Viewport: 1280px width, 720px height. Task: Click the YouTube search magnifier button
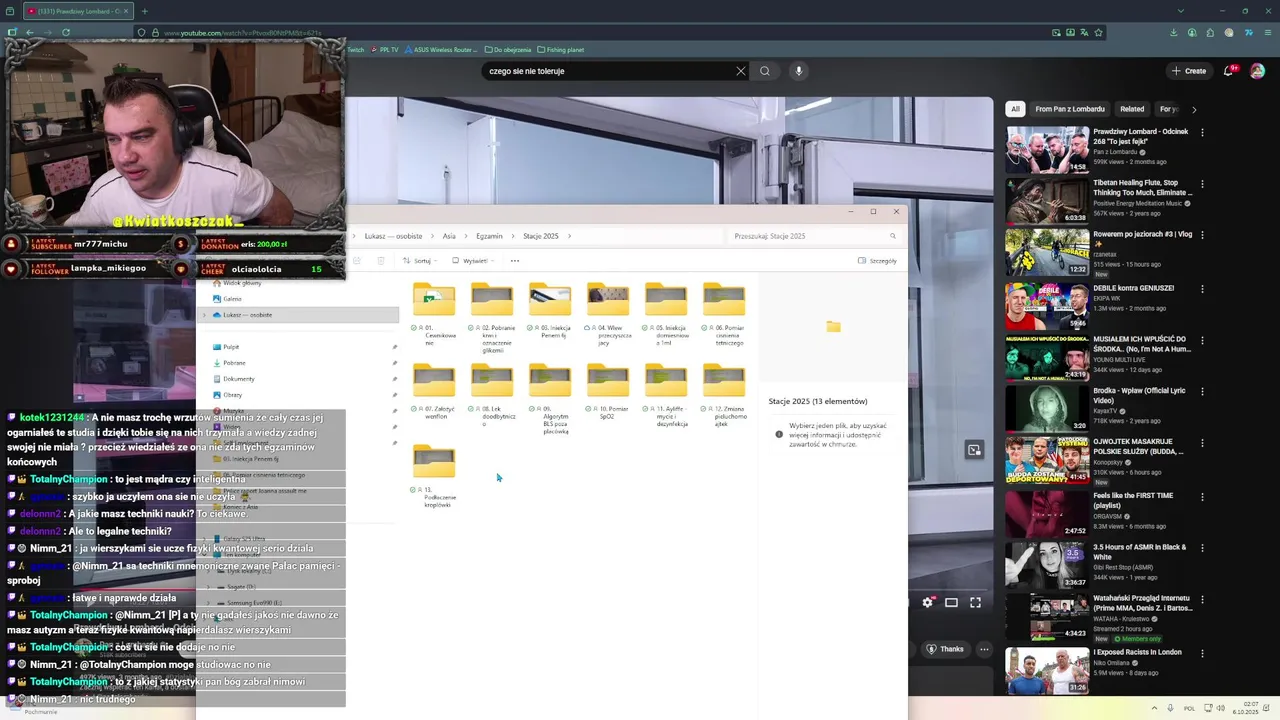(765, 71)
